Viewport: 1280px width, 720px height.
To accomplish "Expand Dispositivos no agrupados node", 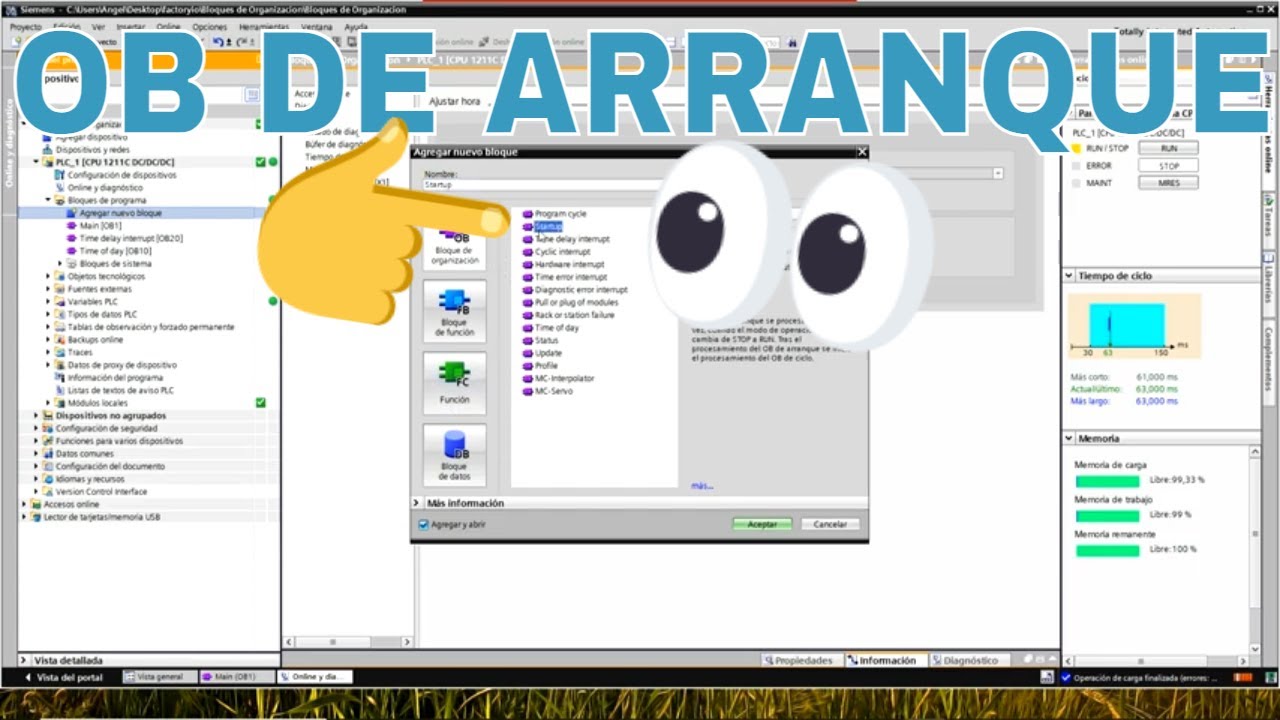I will point(36,415).
